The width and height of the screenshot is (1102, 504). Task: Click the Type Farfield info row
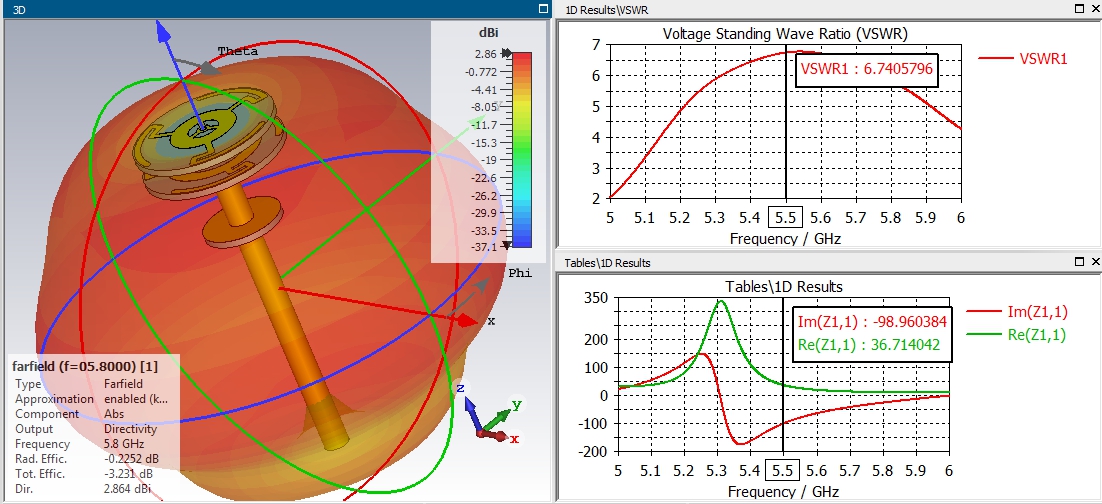90,384
